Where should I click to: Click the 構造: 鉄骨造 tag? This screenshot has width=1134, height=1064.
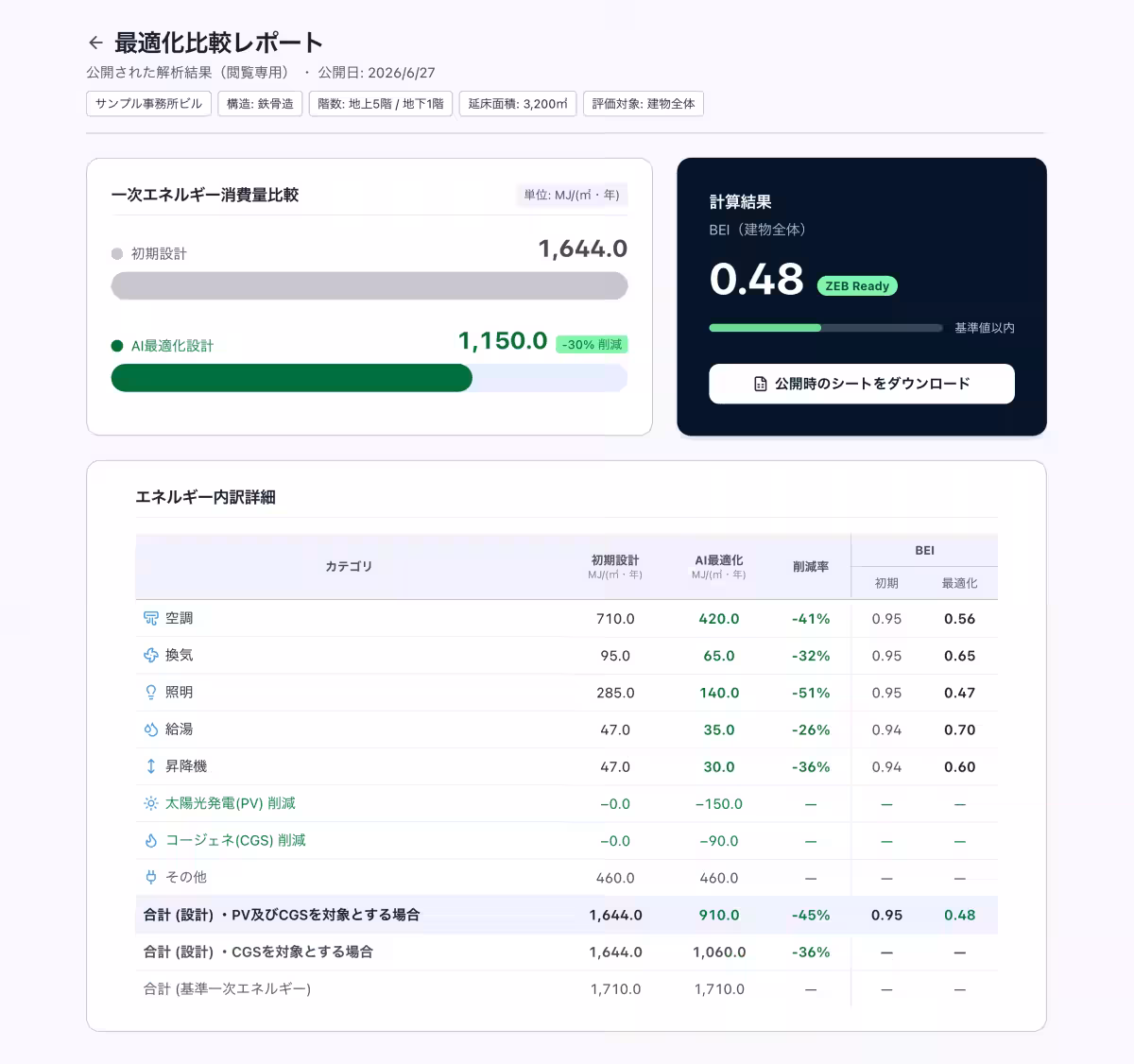click(260, 104)
